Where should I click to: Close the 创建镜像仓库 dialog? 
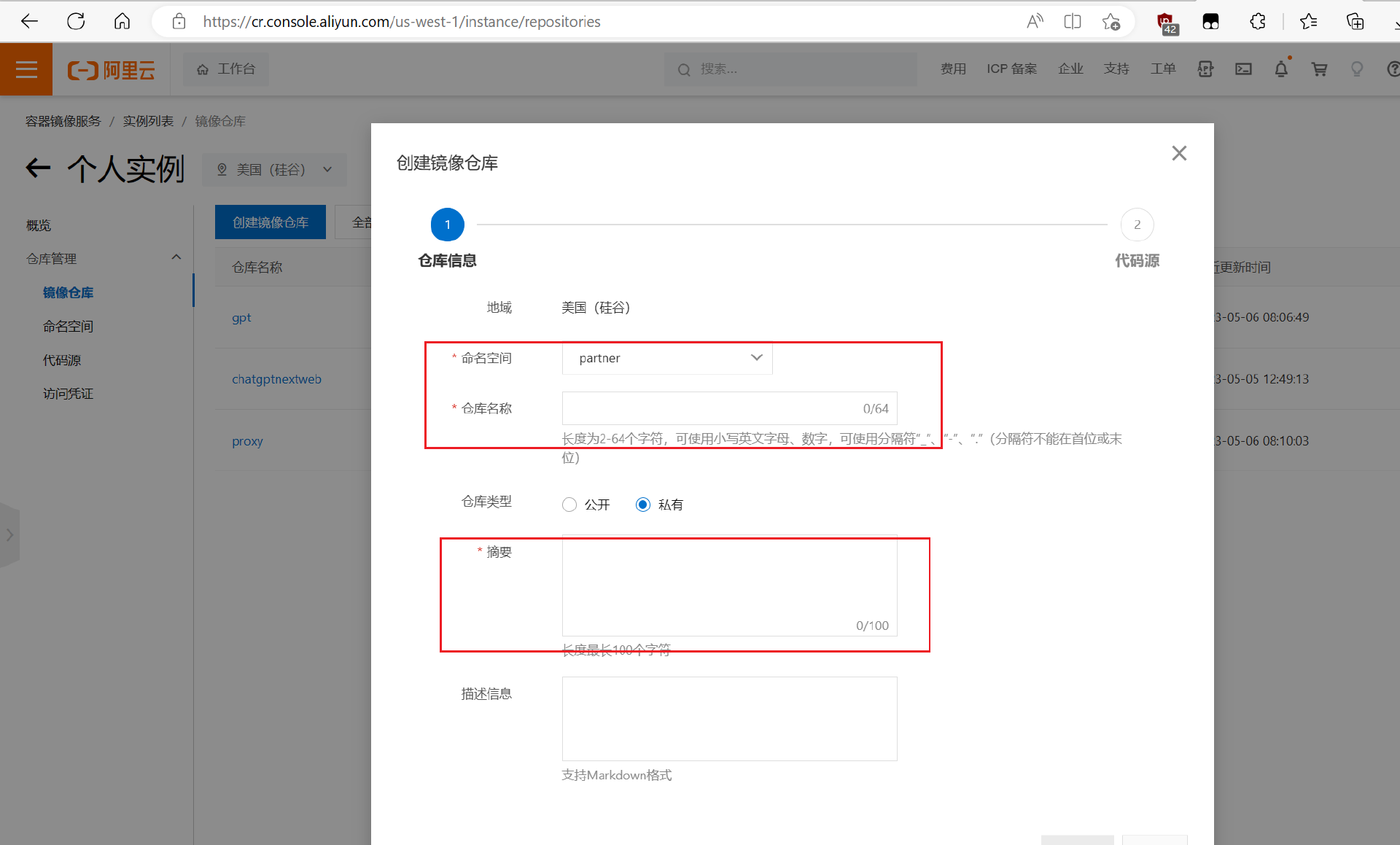[1179, 153]
